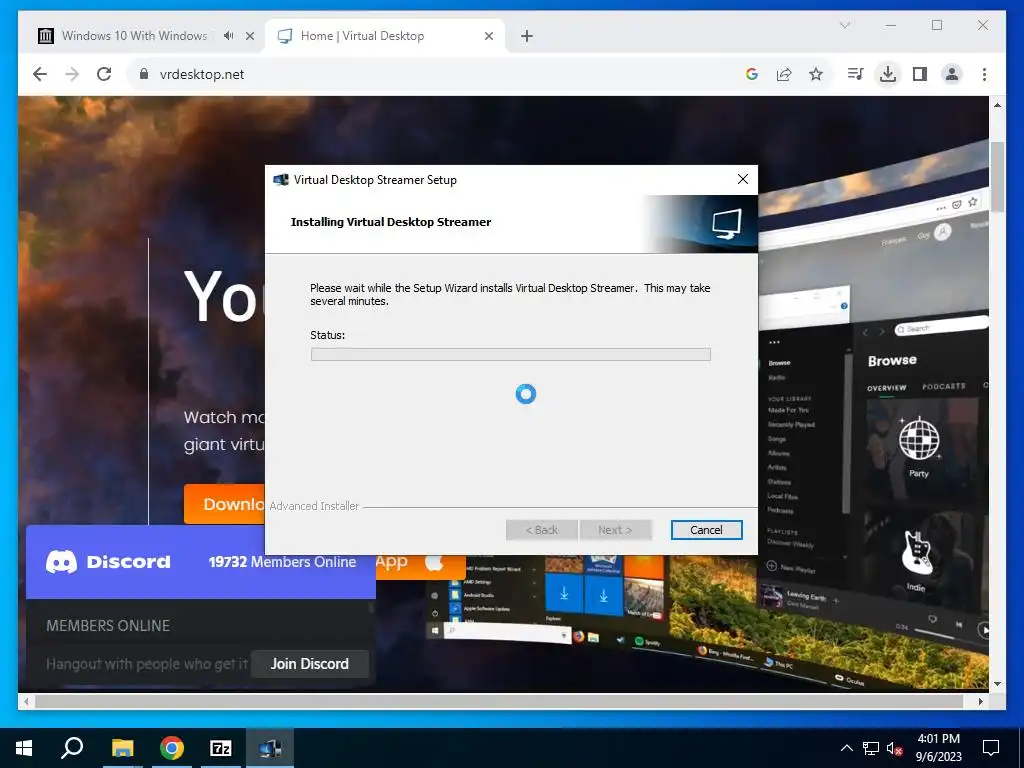The width and height of the screenshot is (1024, 768).
Task: Go forward in browser history
Action: tap(72, 74)
